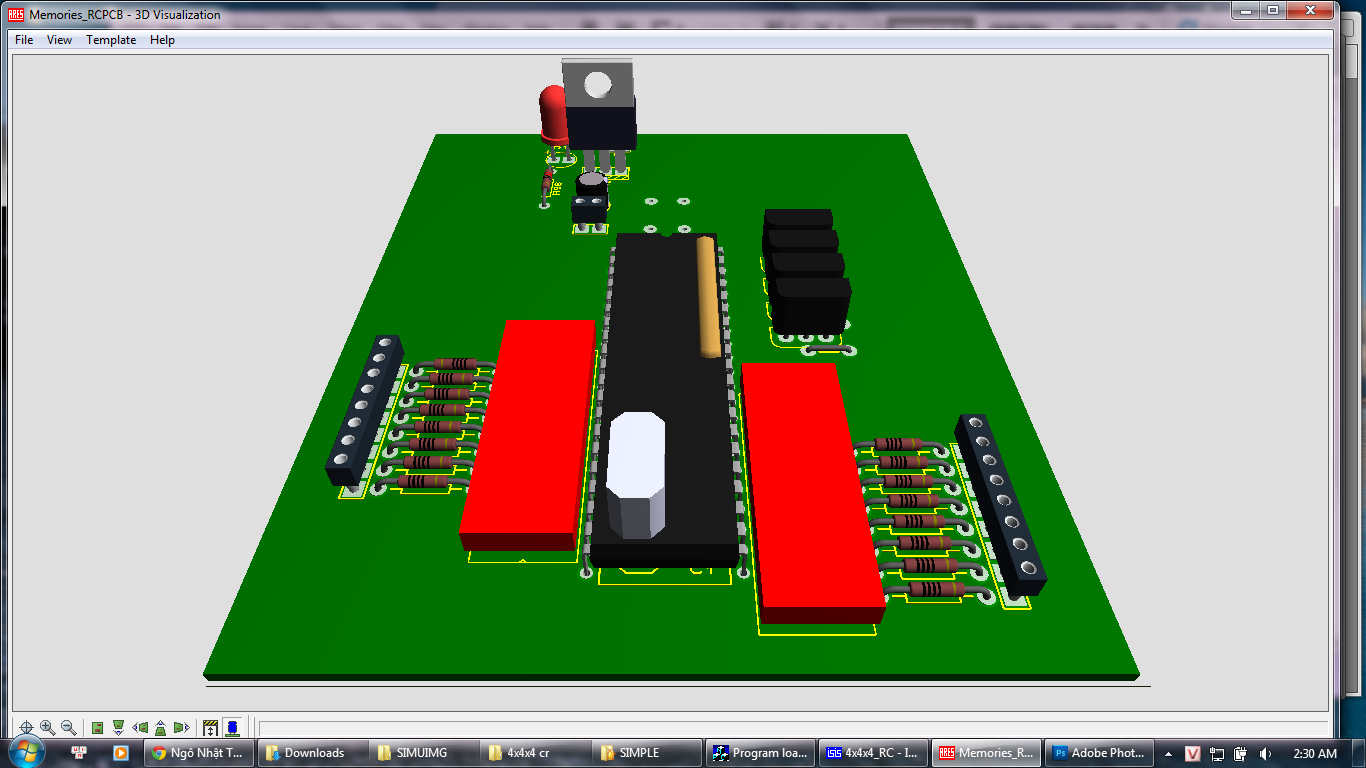Select Memories_R... ARES taskbar button
Image resolution: width=1366 pixels, height=768 pixels.
pos(988,753)
